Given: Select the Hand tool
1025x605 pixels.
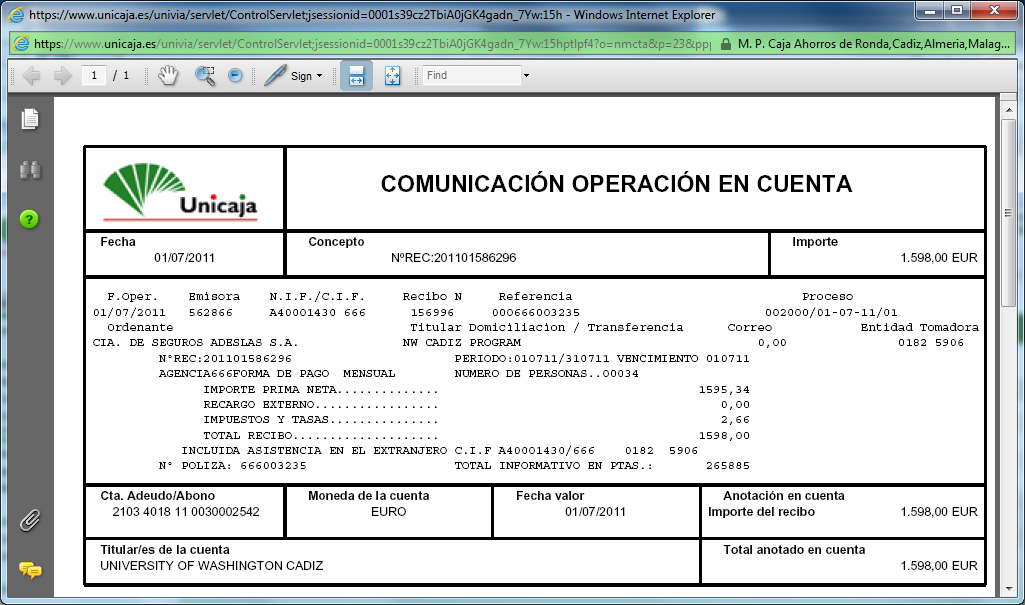Looking at the screenshot, I should (x=168, y=76).
